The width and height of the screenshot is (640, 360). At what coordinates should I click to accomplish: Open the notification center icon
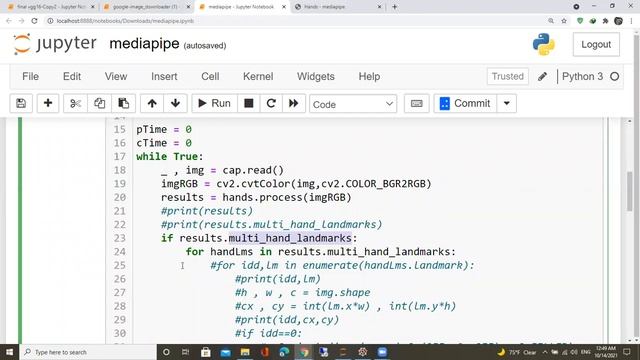point(627,352)
